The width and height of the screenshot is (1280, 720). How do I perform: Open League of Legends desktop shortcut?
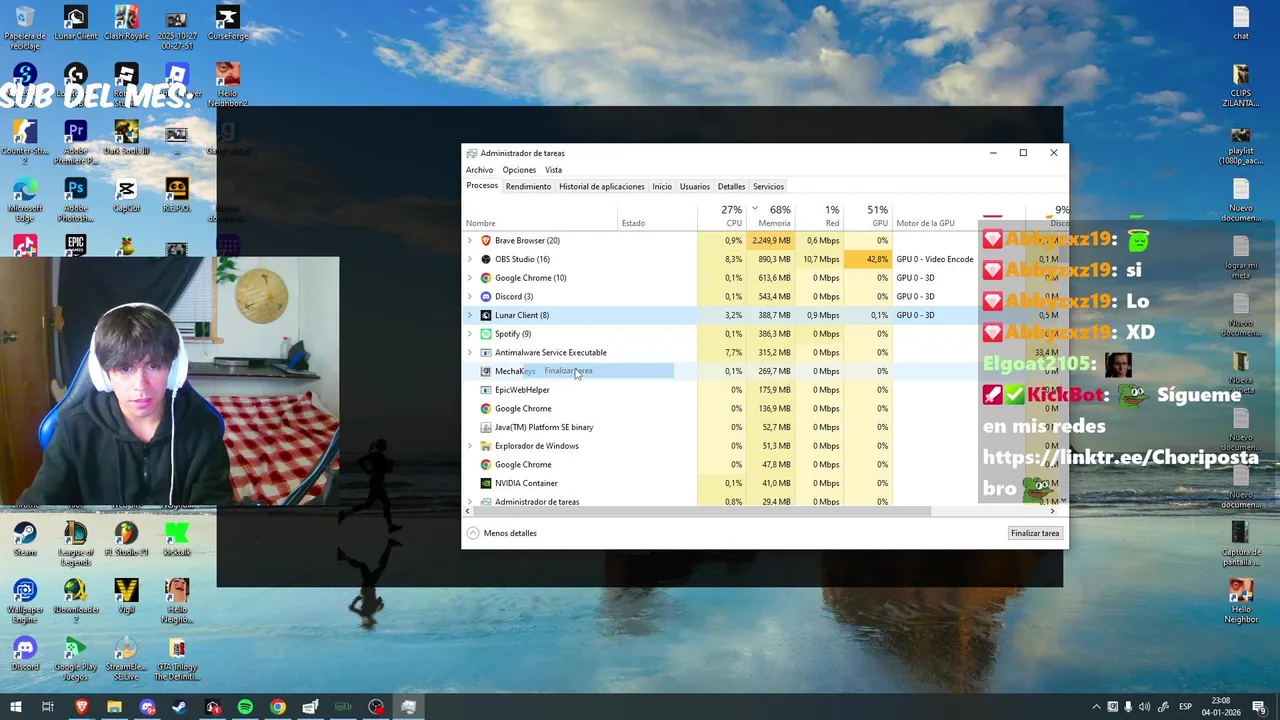tap(75, 544)
